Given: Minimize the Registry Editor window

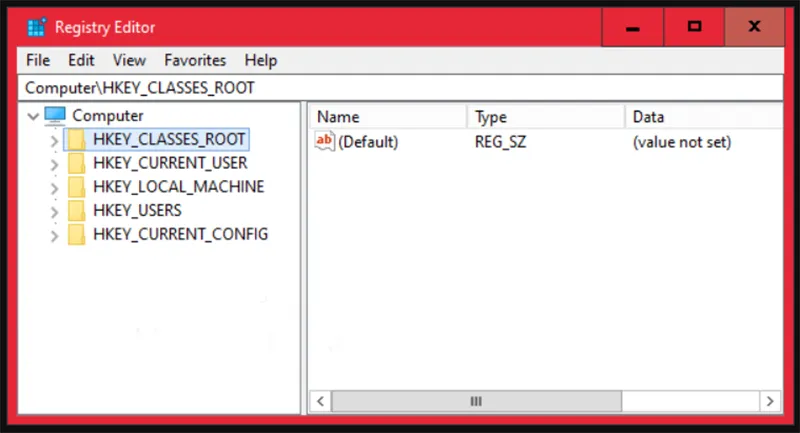Looking at the screenshot, I should pos(633,27).
